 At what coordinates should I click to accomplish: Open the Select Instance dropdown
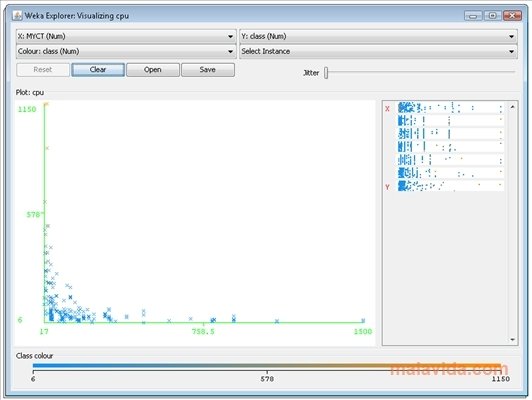[378, 52]
